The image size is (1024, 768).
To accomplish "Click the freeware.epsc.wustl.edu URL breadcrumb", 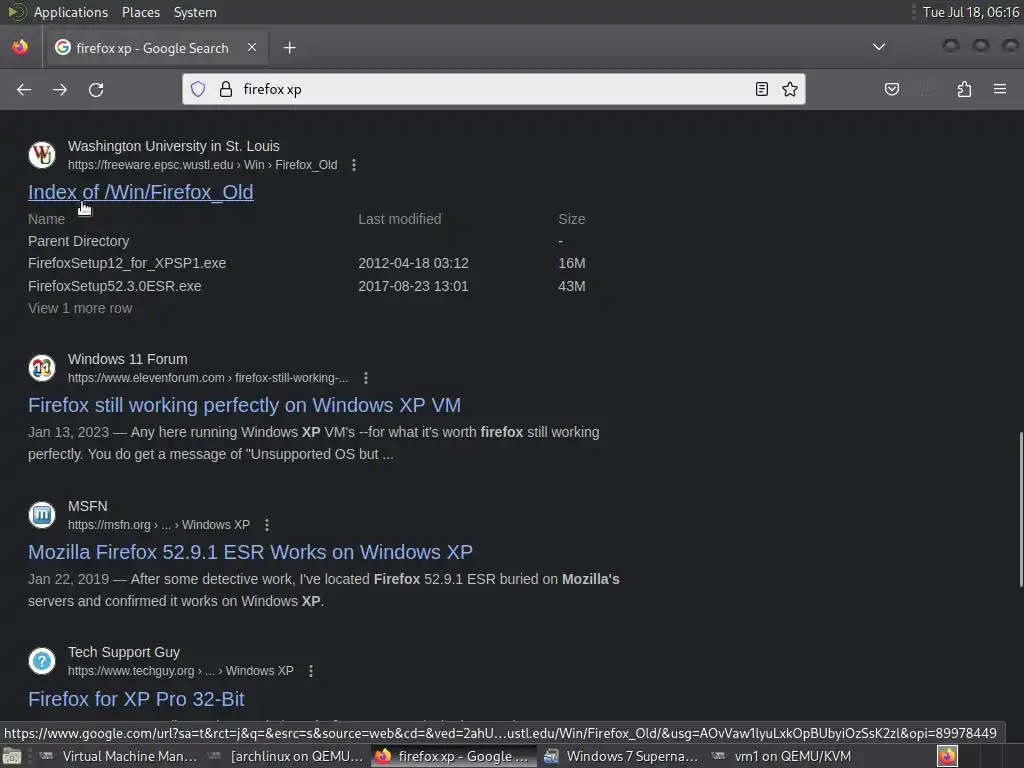I will [202, 165].
